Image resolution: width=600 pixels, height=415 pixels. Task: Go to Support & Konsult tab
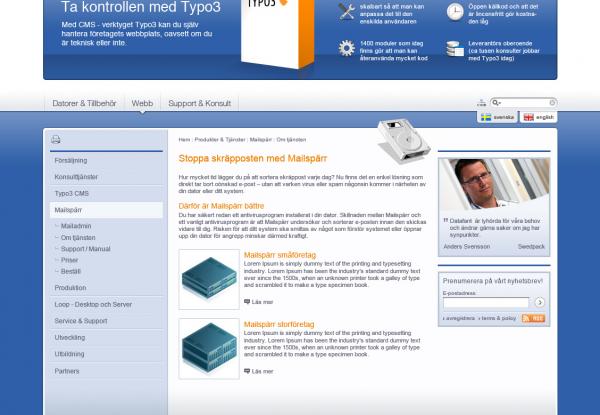(199, 103)
